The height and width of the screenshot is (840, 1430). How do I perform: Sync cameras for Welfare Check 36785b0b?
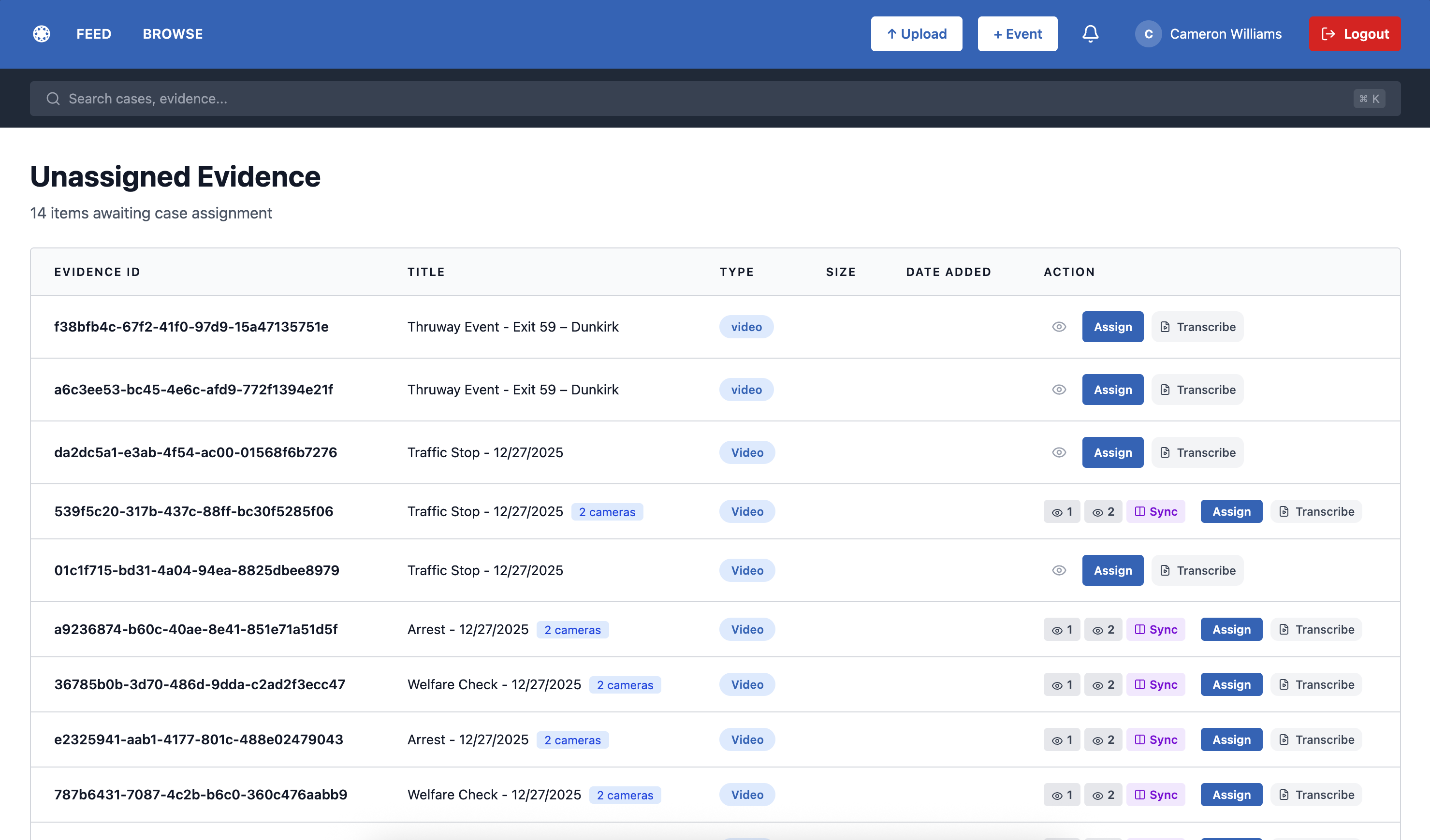[x=1156, y=684]
